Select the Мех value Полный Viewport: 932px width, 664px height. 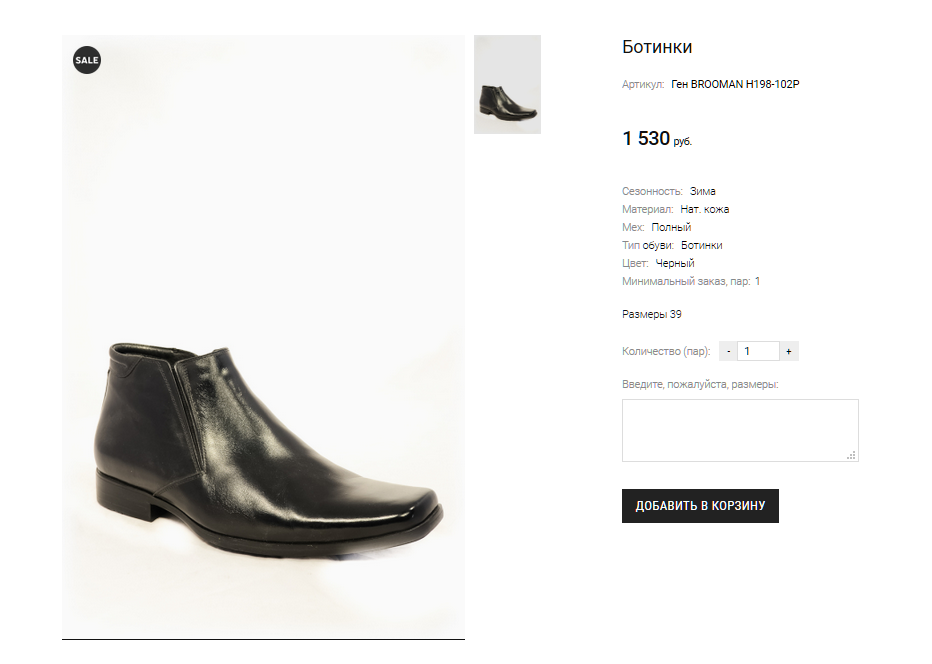(x=671, y=227)
